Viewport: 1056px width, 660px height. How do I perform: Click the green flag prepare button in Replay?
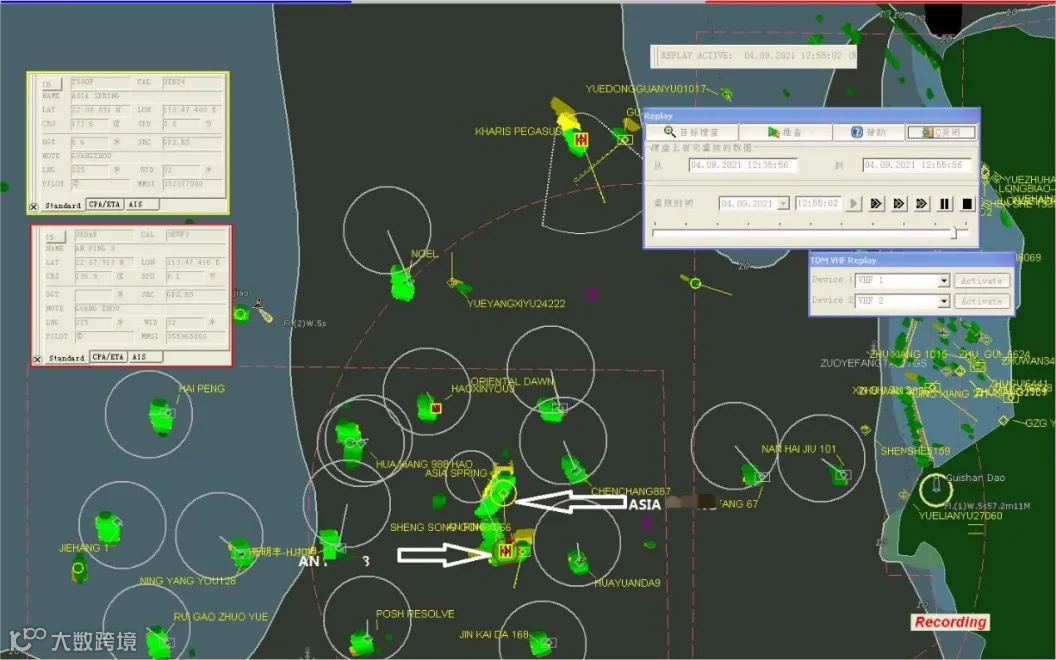785,132
